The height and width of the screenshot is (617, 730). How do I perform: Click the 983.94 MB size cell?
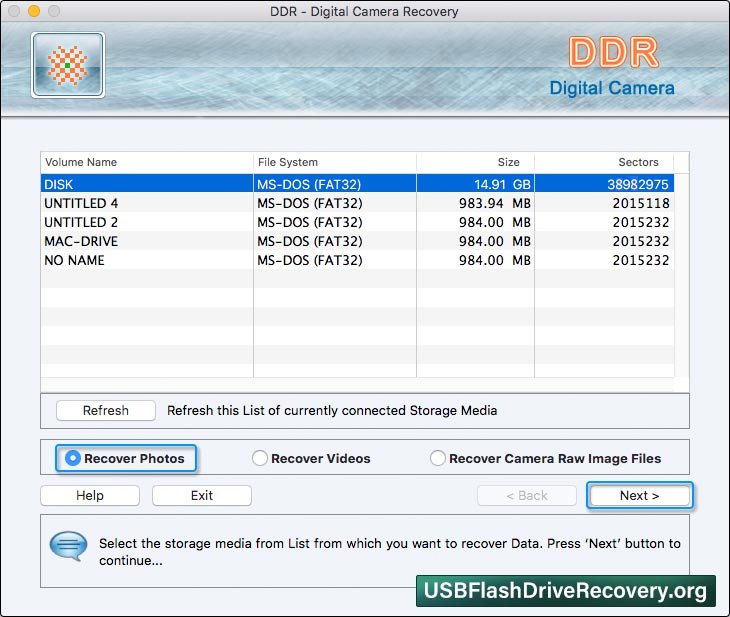click(475, 203)
